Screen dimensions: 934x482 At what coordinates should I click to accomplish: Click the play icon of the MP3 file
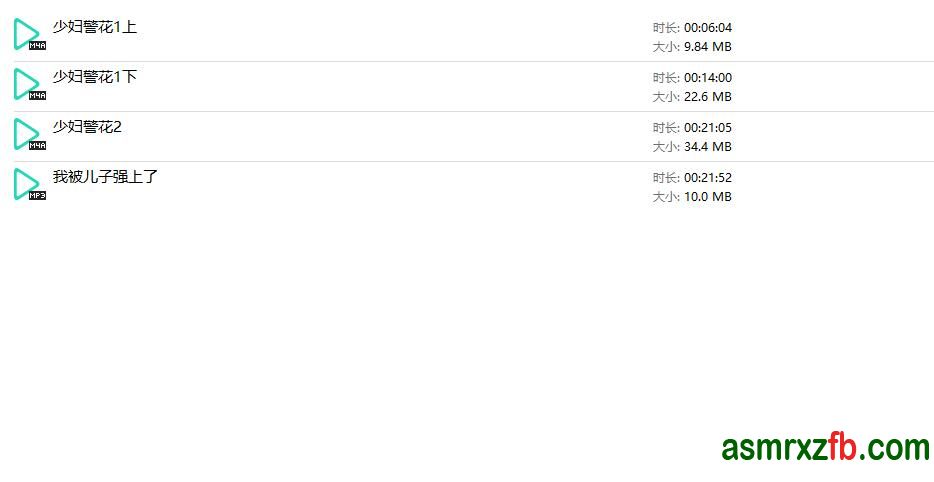pos(26,184)
